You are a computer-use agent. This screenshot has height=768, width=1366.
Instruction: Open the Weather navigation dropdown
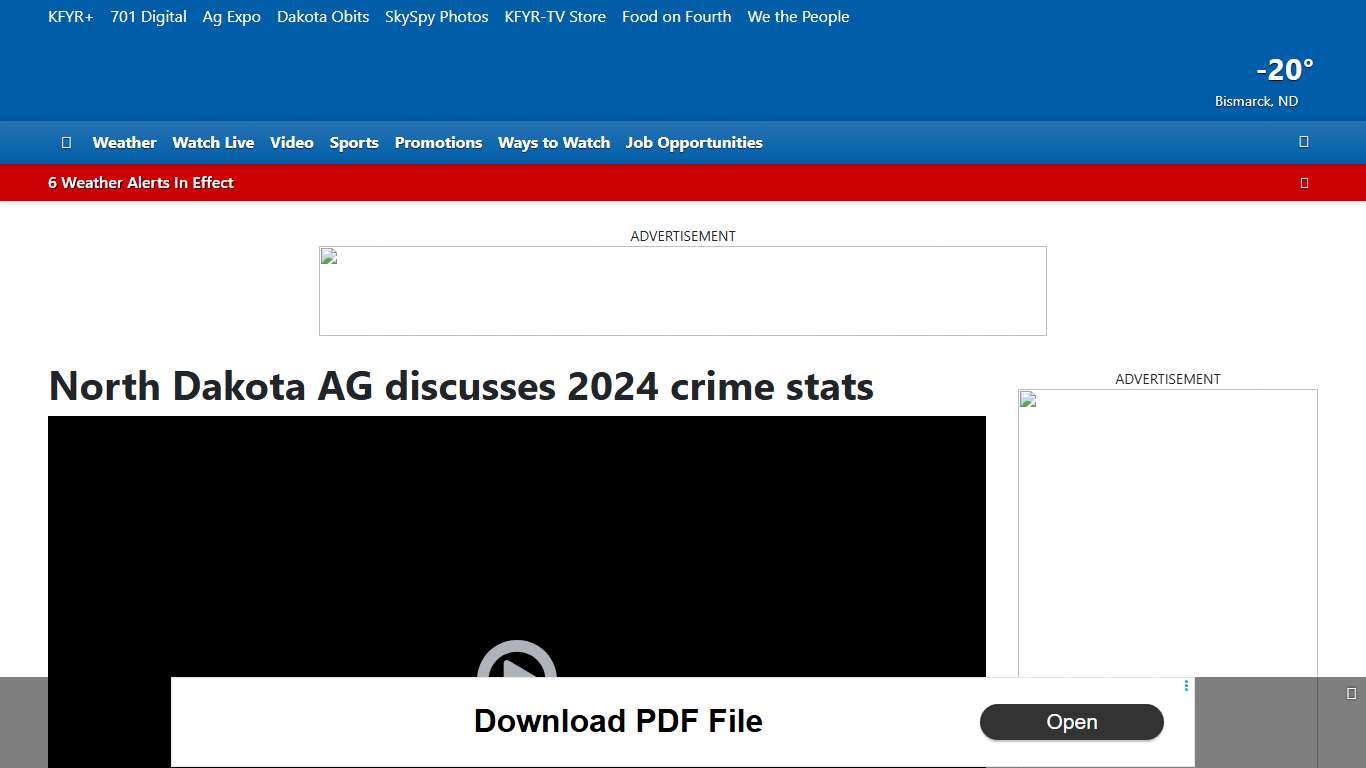[x=124, y=142]
